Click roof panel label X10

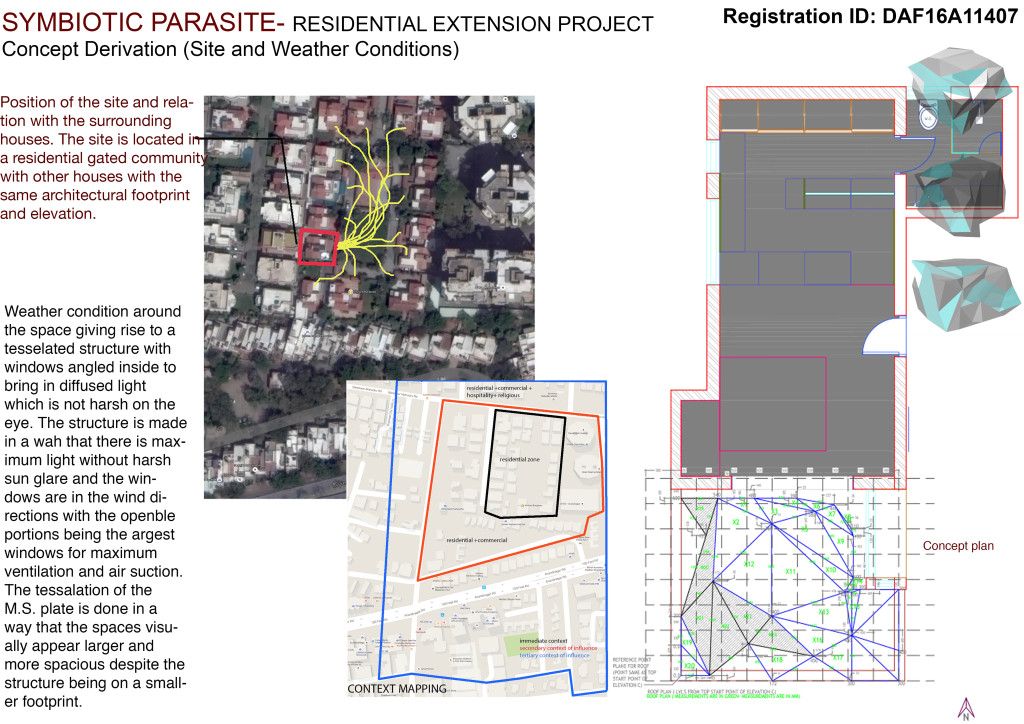(831, 570)
